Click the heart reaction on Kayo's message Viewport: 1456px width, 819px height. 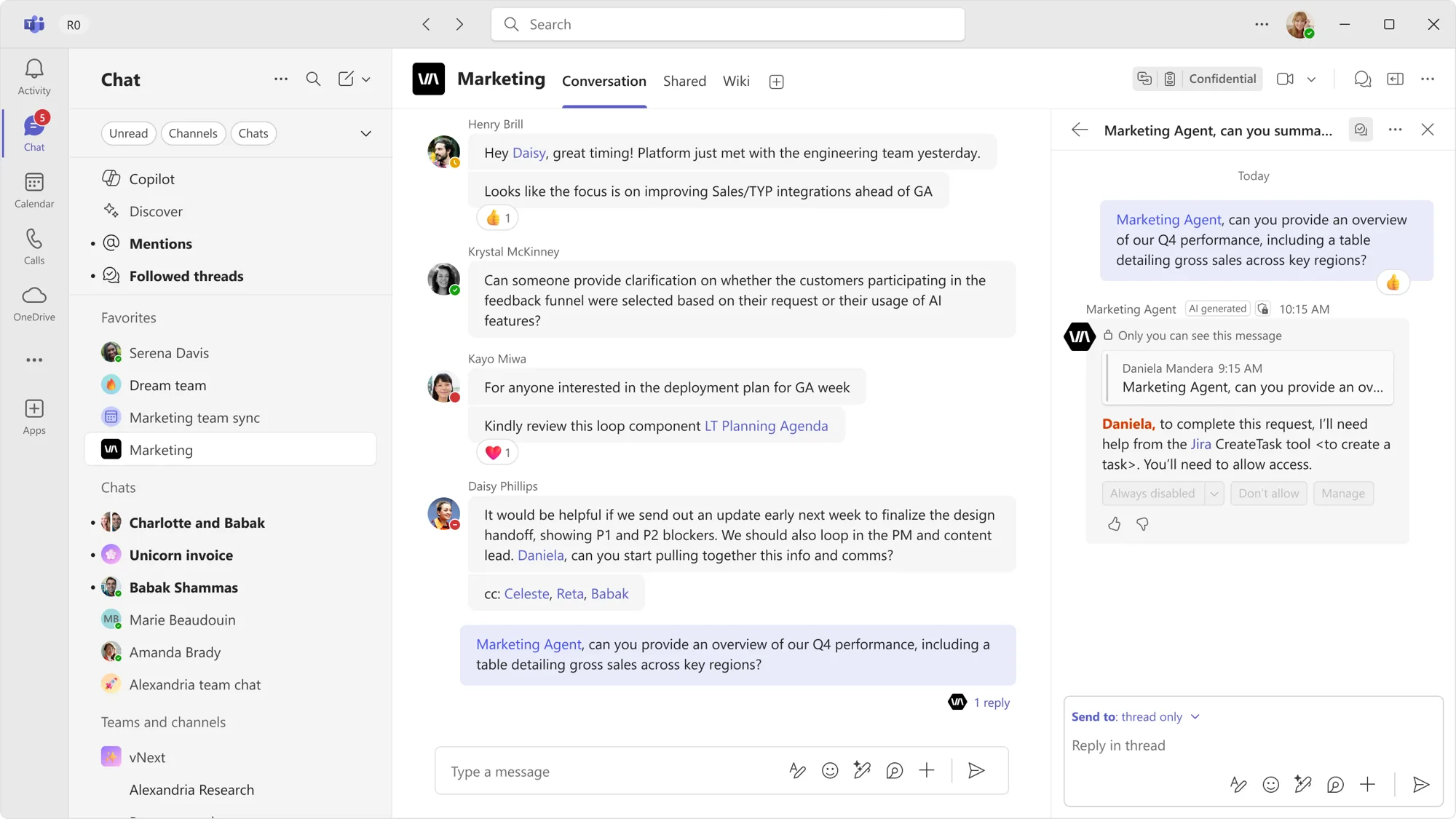498,452
